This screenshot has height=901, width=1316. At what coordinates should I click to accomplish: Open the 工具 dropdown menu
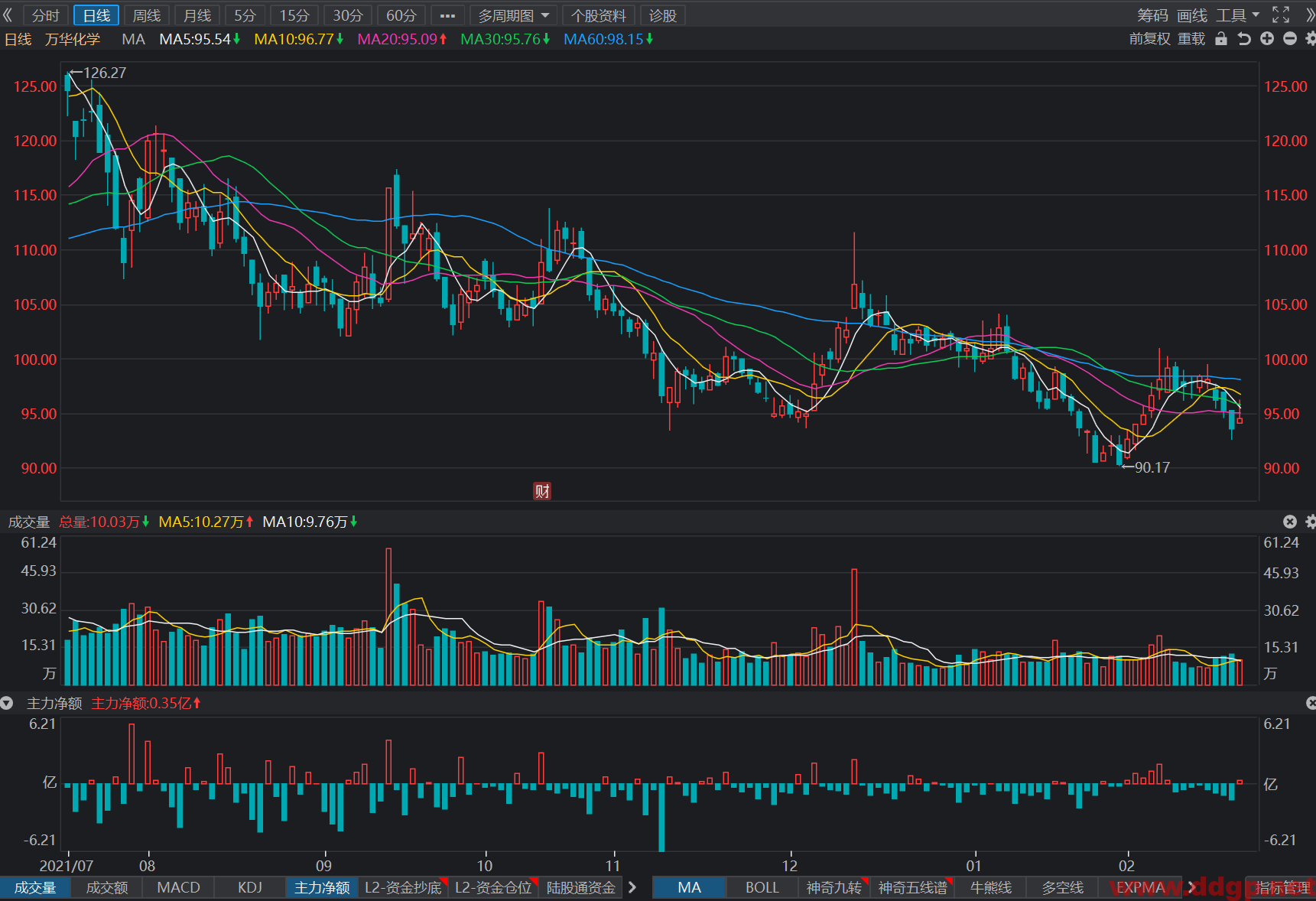point(1238,15)
